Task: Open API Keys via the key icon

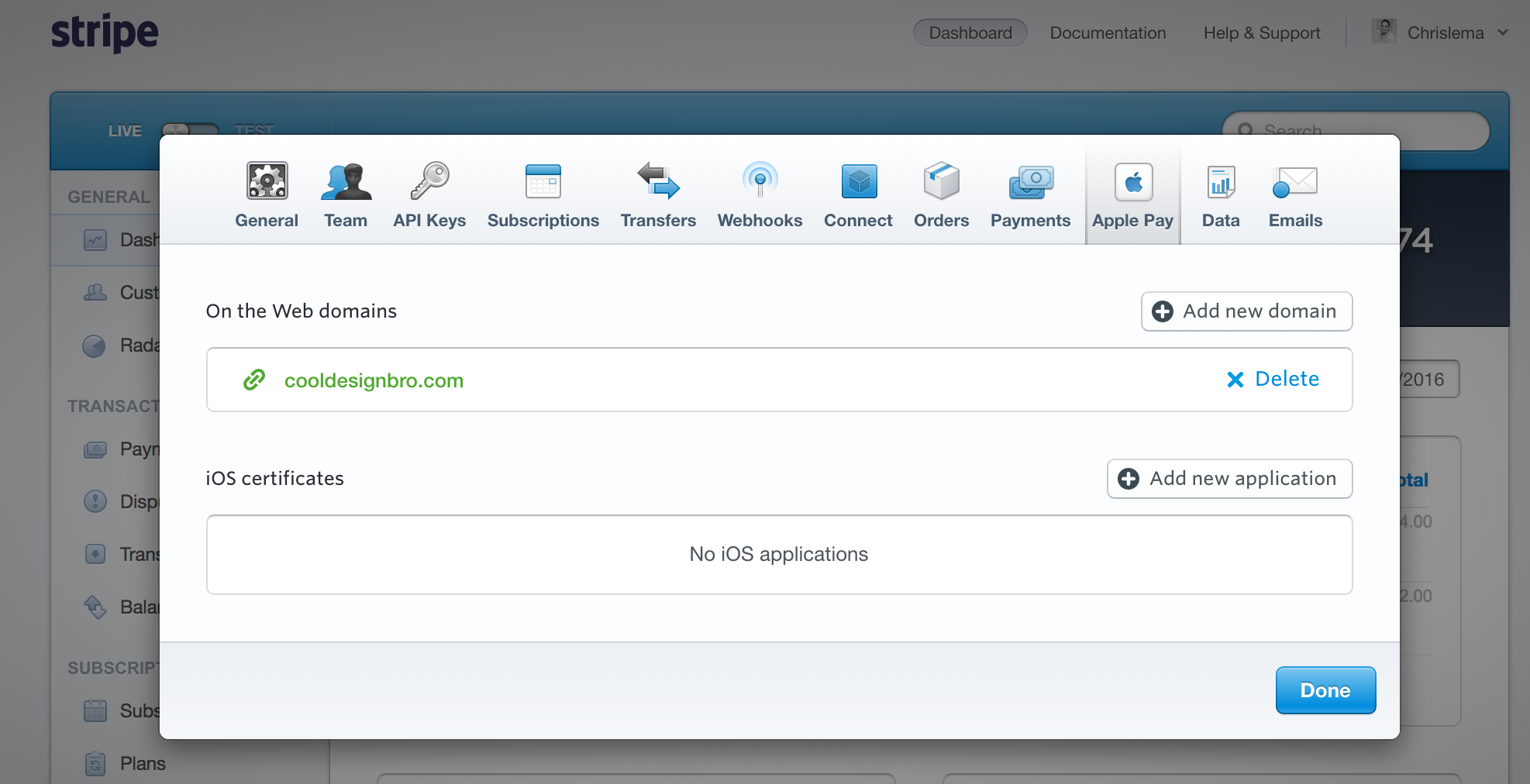Action: pyautogui.click(x=429, y=181)
